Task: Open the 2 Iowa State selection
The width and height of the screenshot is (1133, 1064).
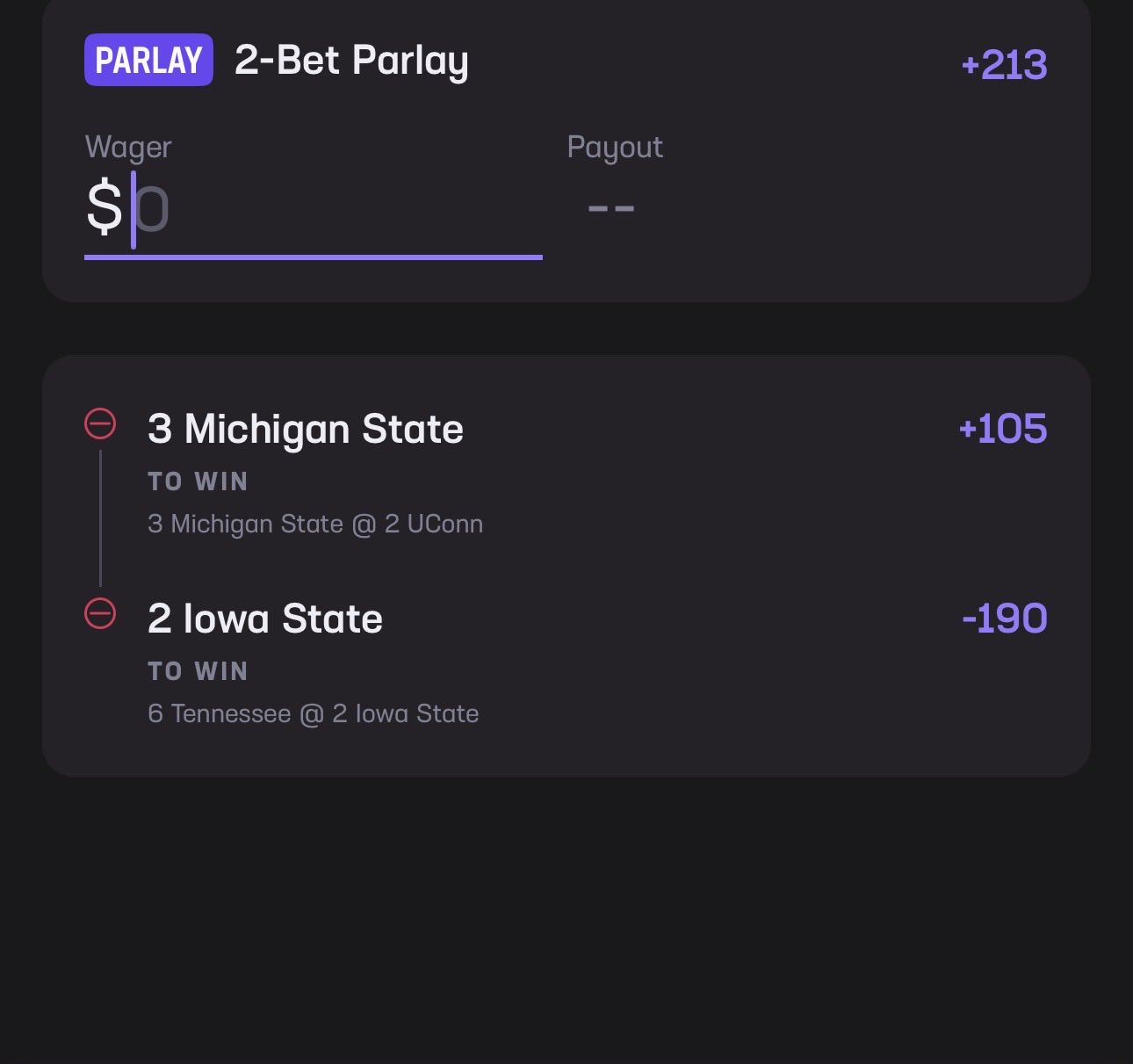Action: click(x=265, y=619)
